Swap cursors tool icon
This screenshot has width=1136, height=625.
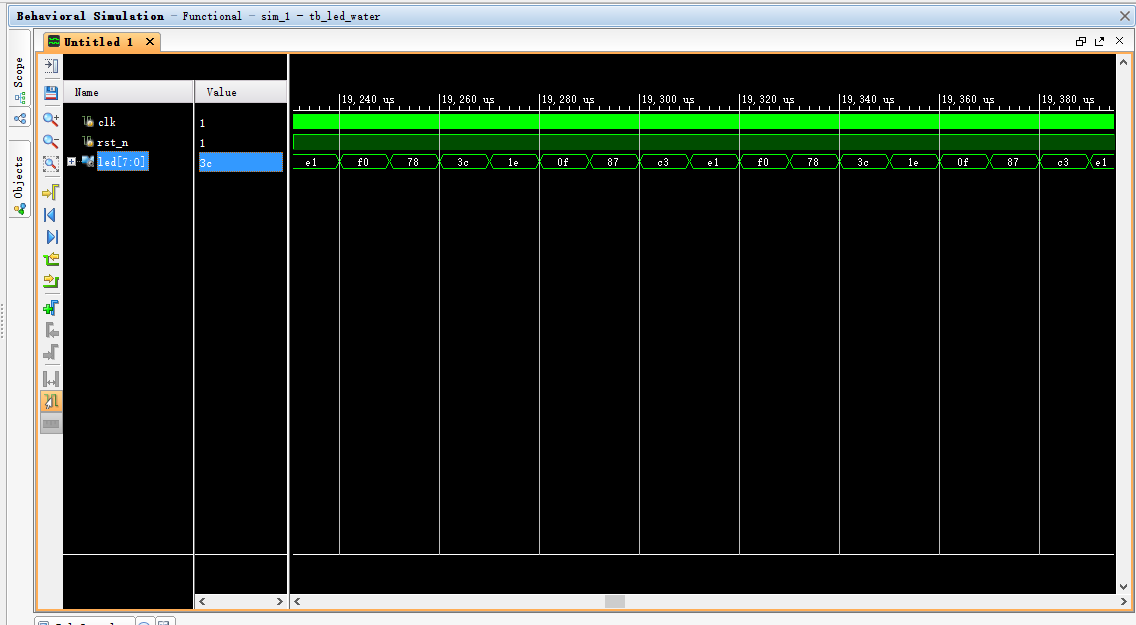[51, 379]
